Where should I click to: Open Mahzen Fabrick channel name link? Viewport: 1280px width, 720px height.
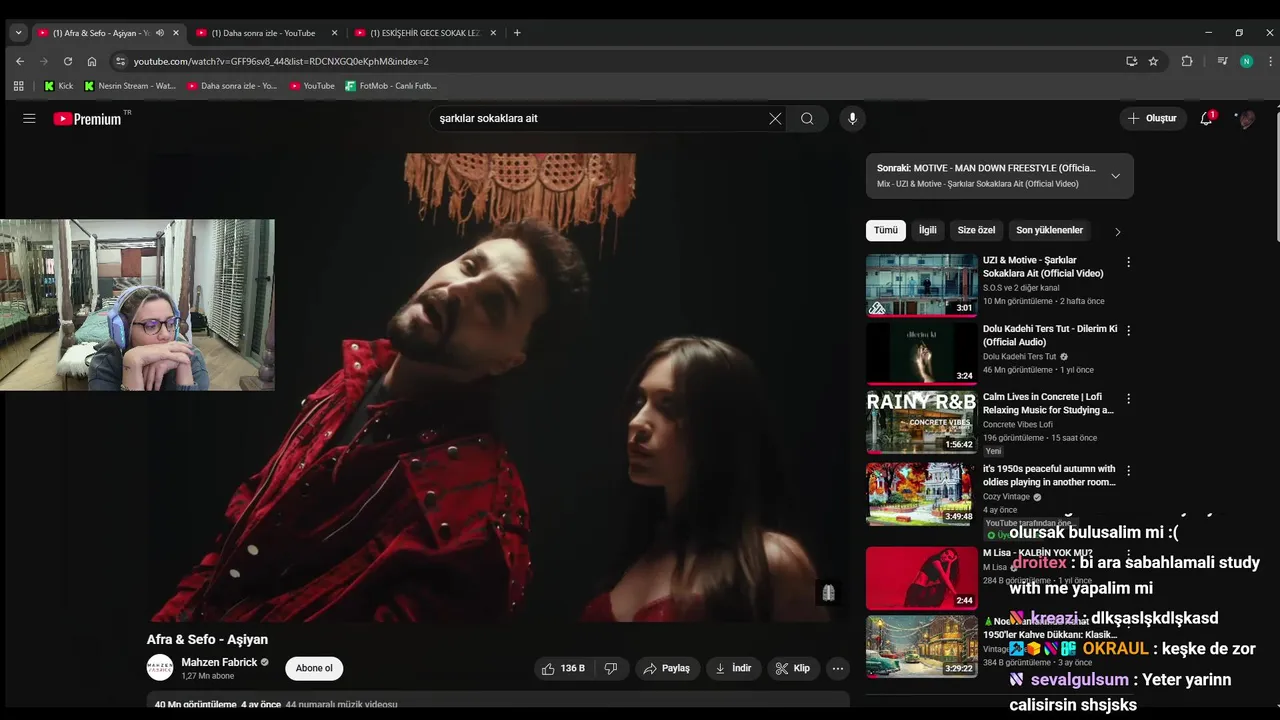pyautogui.click(x=219, y=662)
